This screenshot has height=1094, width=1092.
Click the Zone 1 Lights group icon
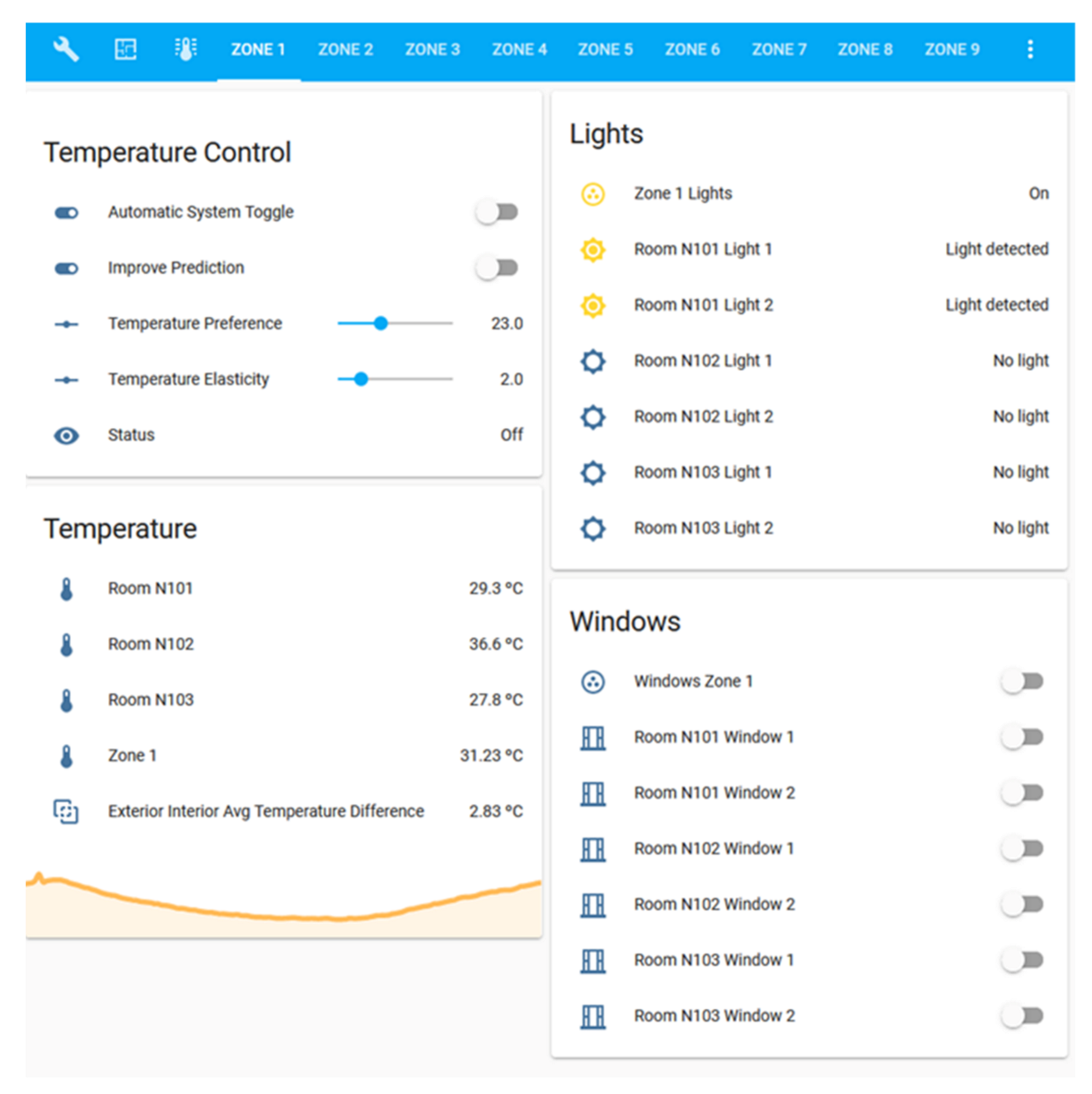tap(593, 194)
